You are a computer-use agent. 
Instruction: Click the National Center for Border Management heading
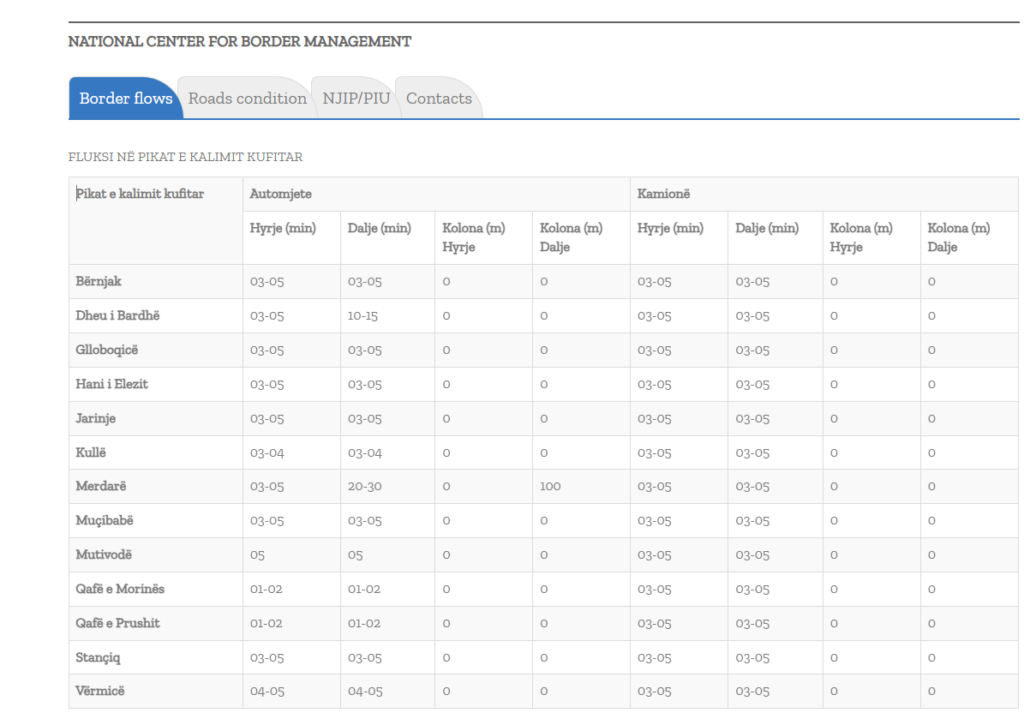[x=239, y=42]
